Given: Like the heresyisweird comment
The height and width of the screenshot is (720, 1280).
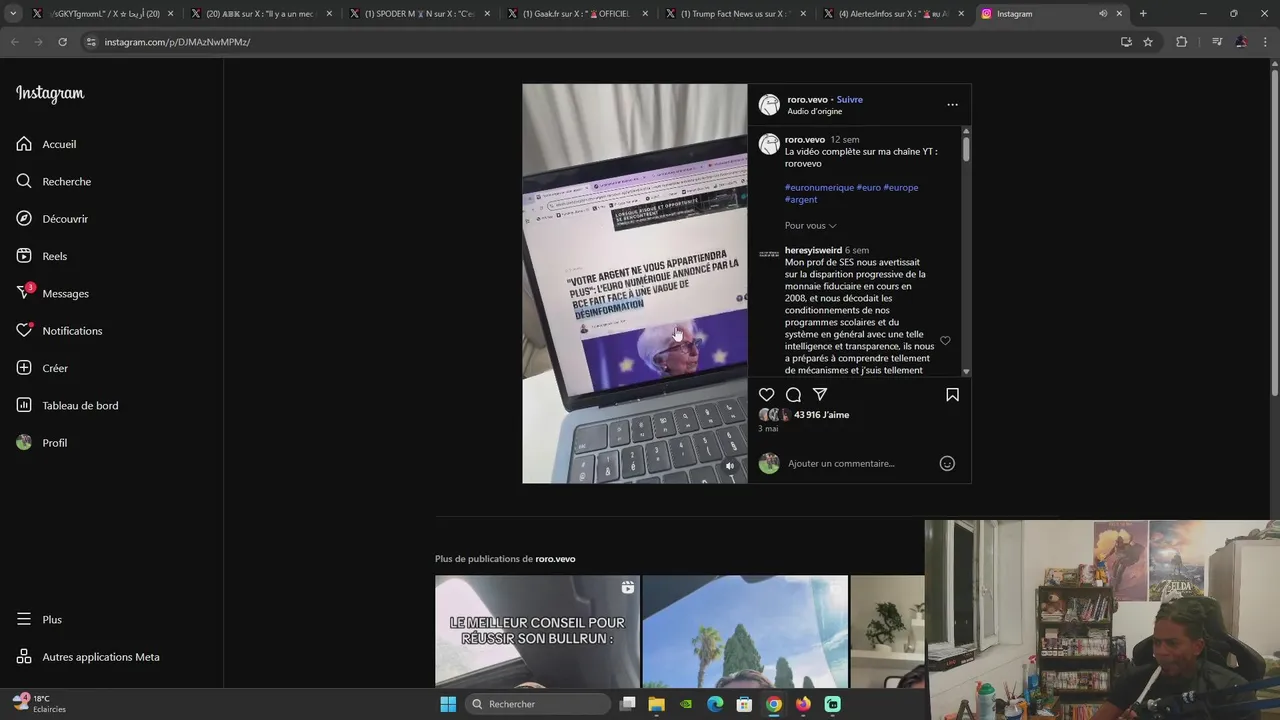Looking at the screenshot, I should 945,341.
